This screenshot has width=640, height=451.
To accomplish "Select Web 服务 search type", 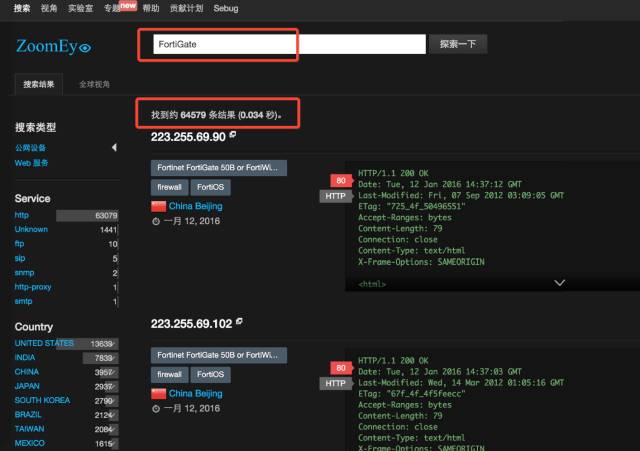I will tap(31, 163).
